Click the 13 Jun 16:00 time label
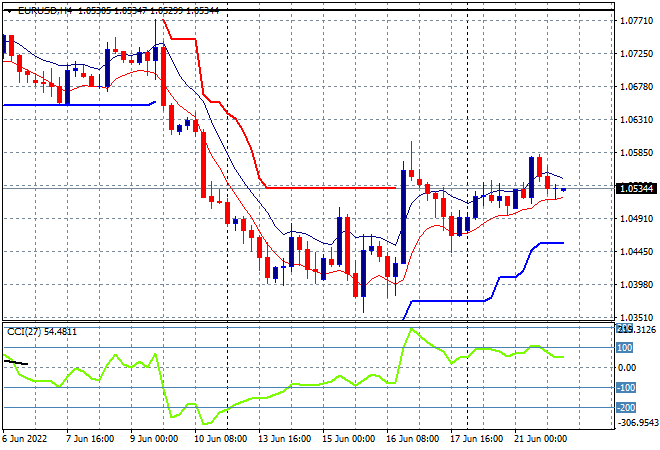This screenshot has height=450, width=660. click(x=284, y=439)
